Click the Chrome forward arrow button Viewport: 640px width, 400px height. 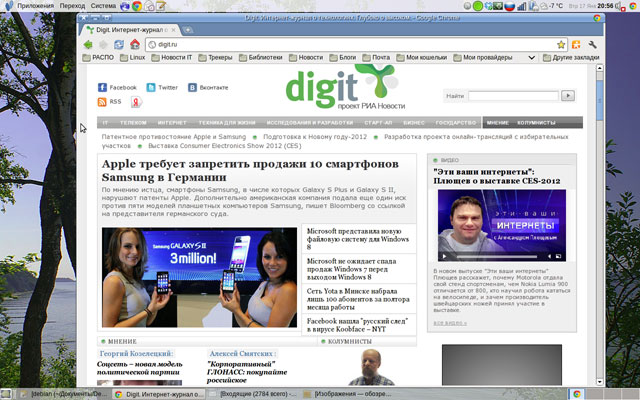click(x=103, y=44)
